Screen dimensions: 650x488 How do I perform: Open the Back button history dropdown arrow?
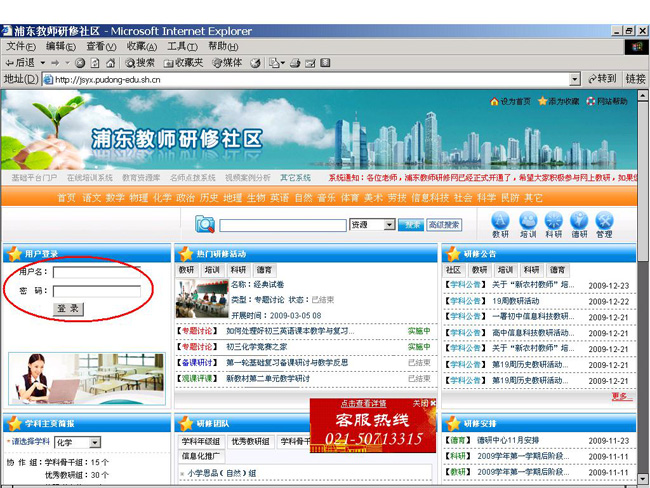pos(43,63)
